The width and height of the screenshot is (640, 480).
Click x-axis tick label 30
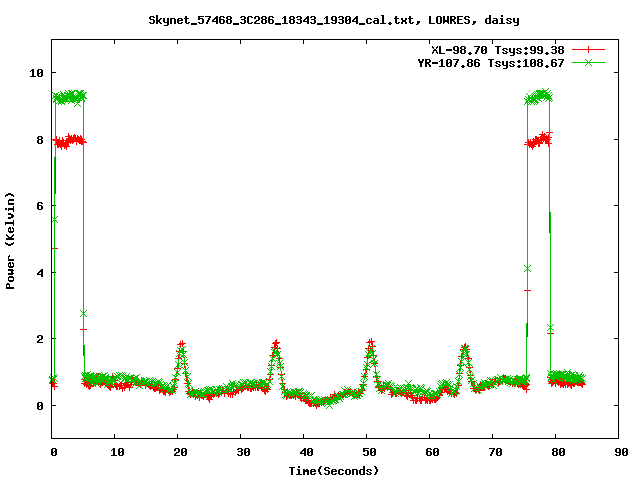243,452
